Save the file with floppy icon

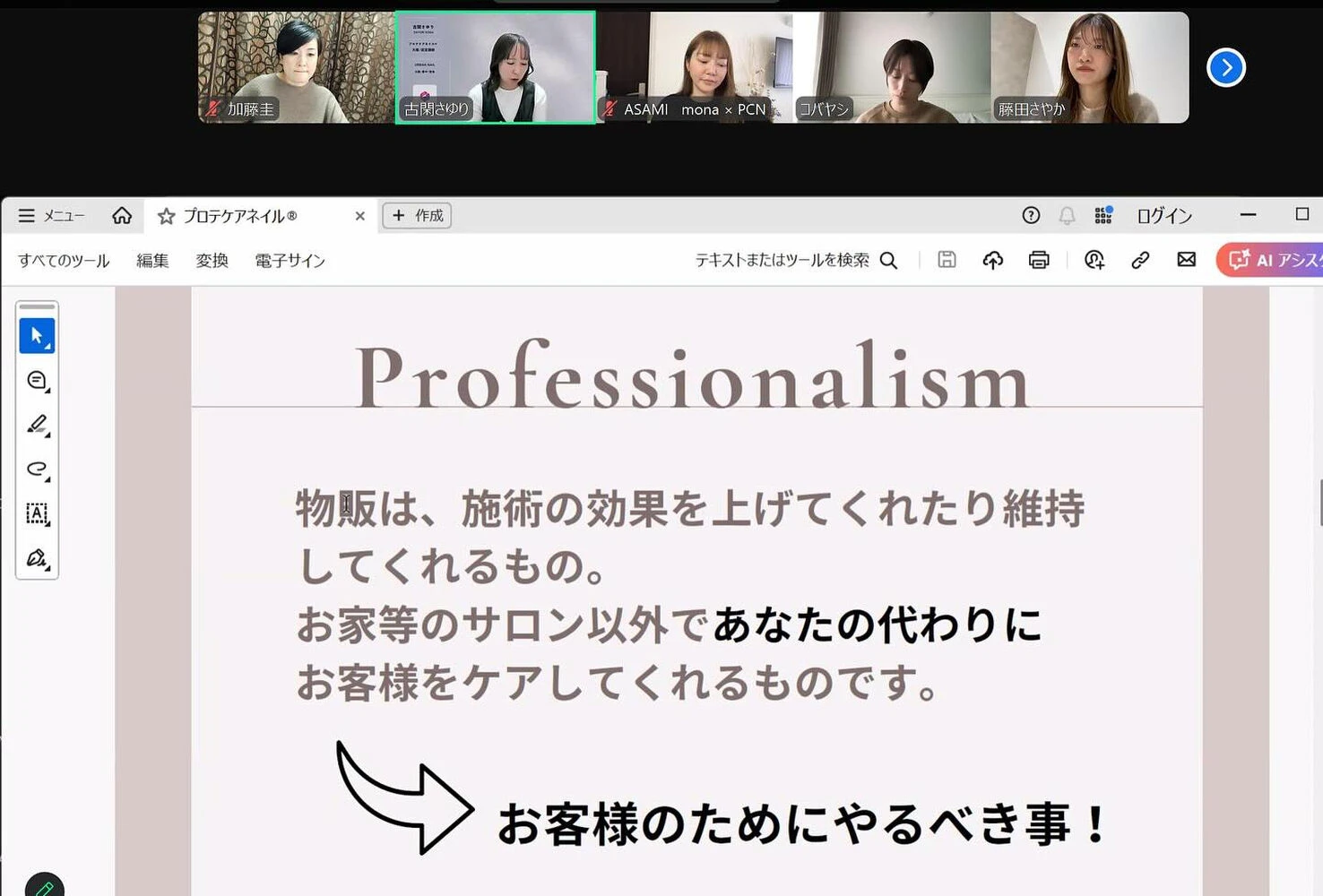click(x=947, y=260)
